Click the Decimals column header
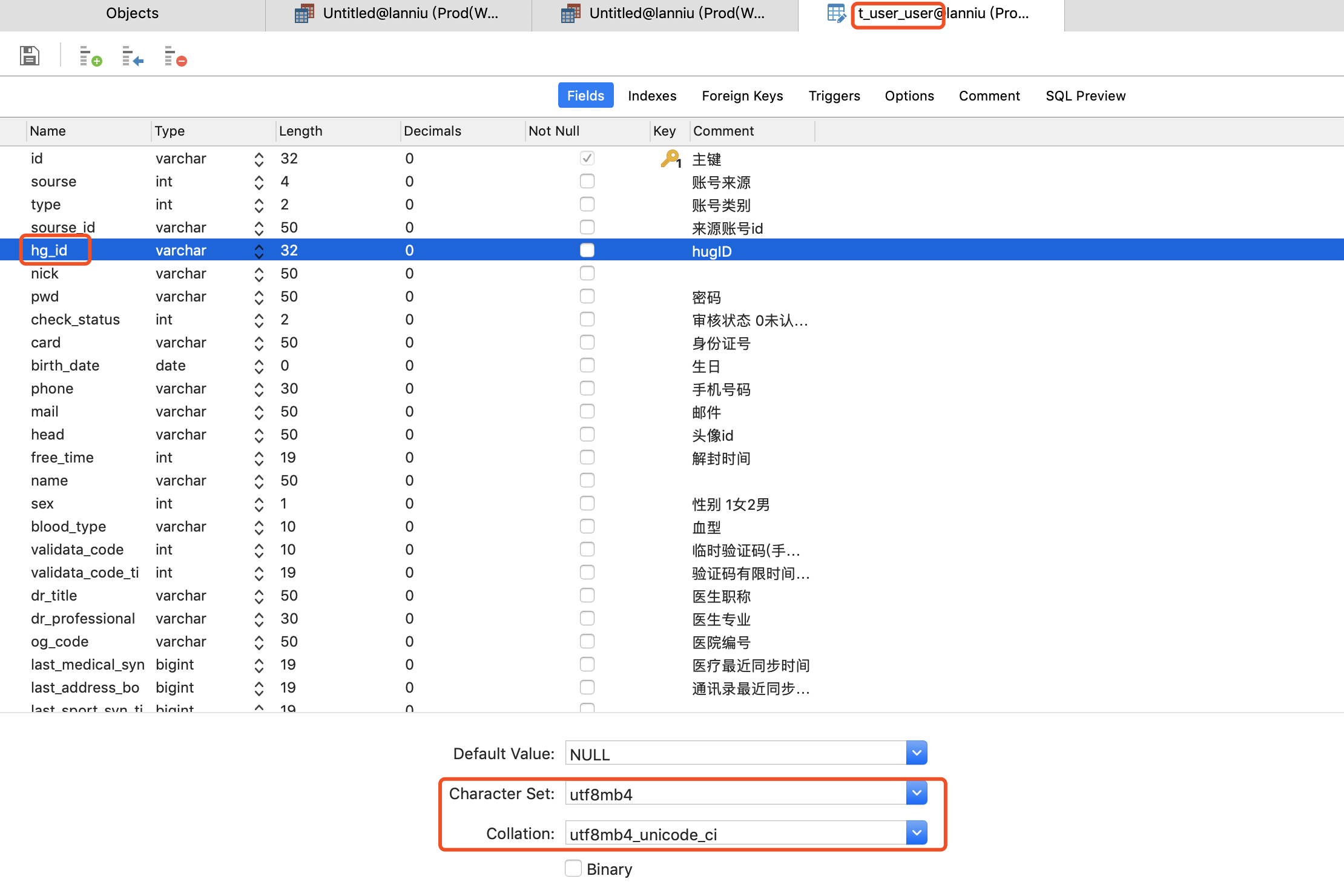The image size is (1344, 896). tap(463, 131)
